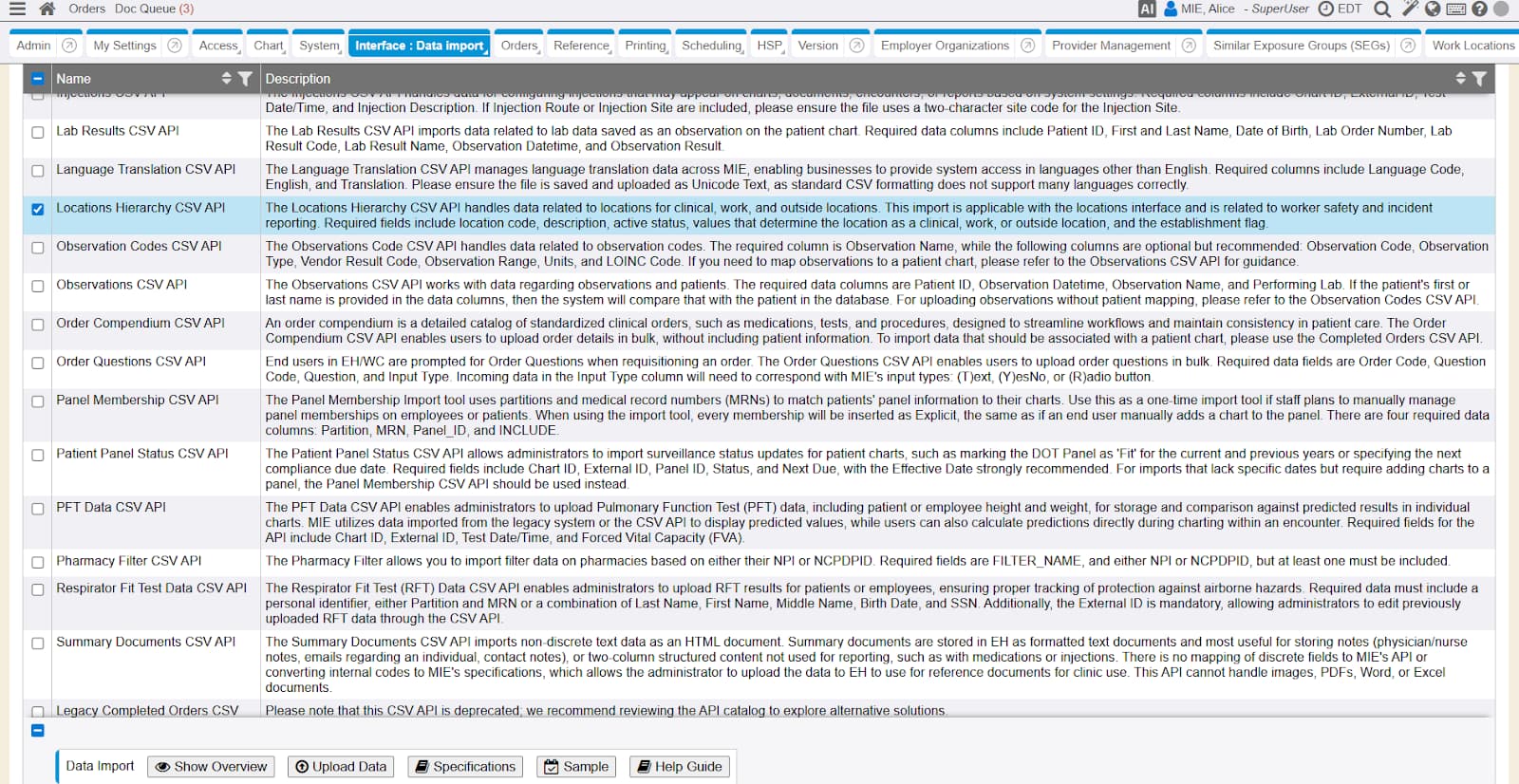Screen dimensions: 1519x784
Task: Open the keyboard shortcuts icon
Action: tap(1455, 9)
